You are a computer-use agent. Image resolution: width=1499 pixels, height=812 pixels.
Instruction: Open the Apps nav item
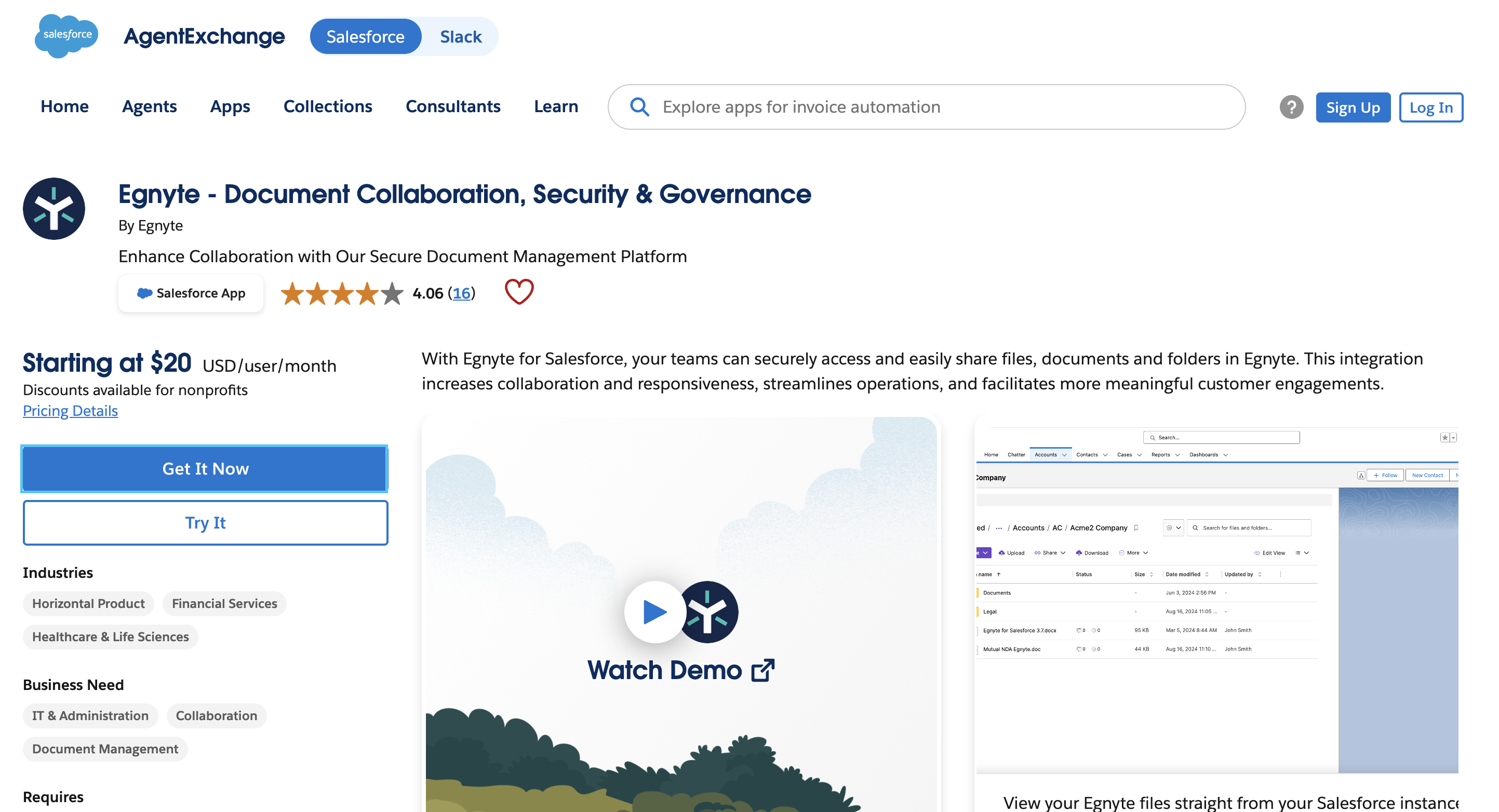click(230, 106)
